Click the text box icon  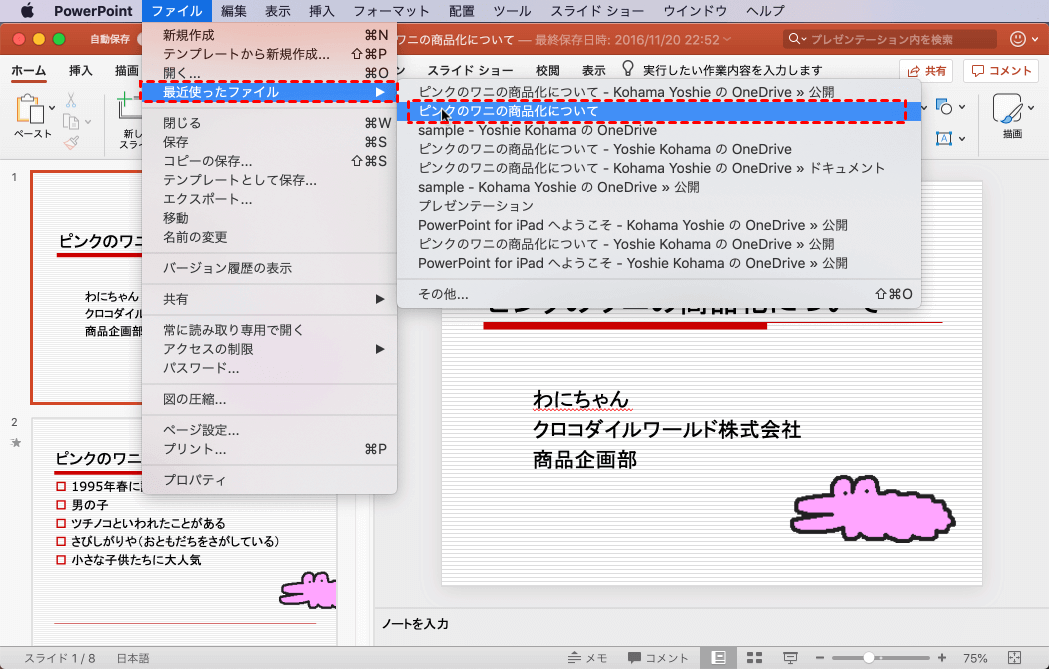coord(942,139)
